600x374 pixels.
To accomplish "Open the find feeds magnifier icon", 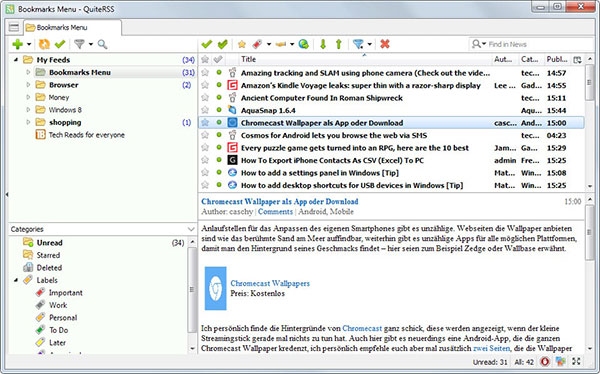I will [102, 44].
